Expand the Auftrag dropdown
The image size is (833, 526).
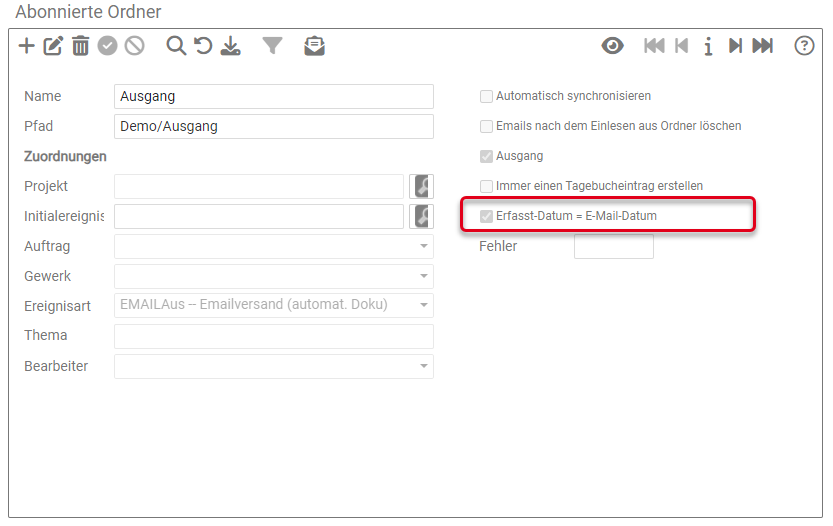click(423, 247)
